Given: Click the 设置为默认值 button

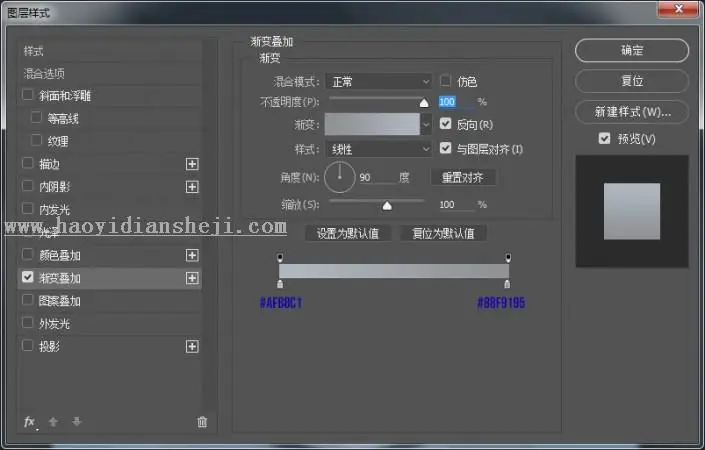Looking at the screenshot, I should pyautogui.click(x=348, y=233).
